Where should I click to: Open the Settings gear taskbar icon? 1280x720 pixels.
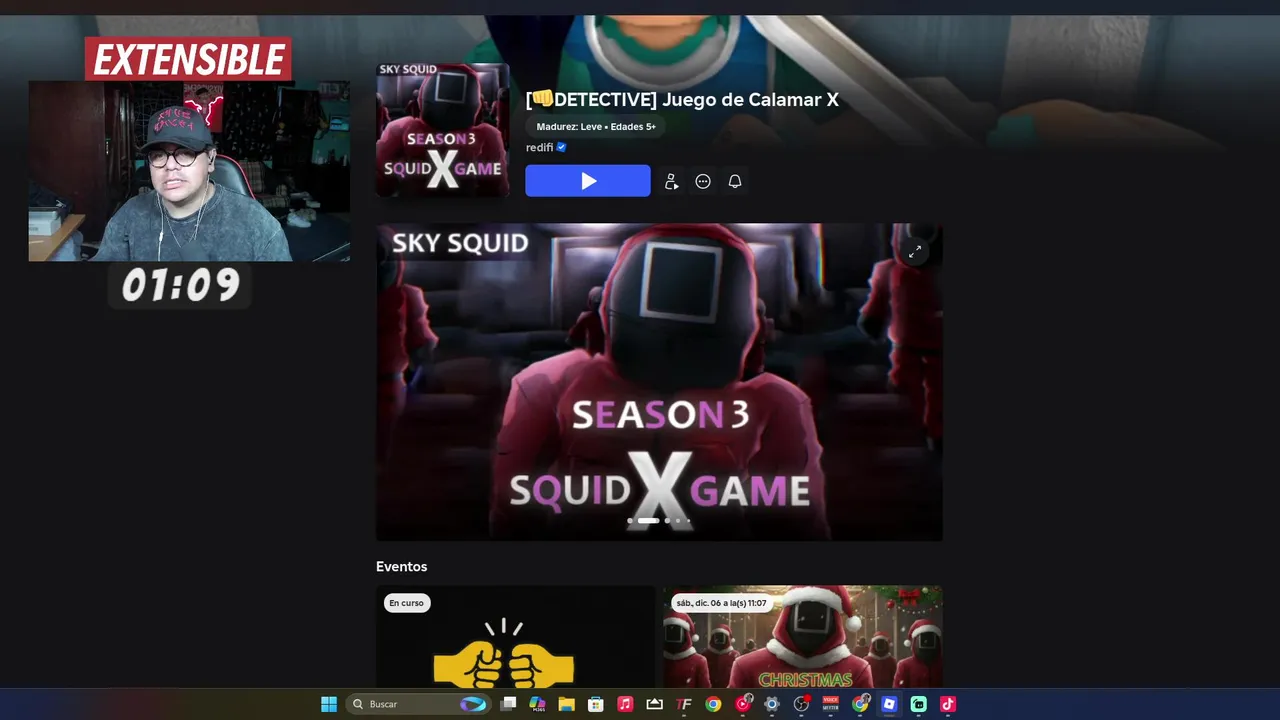pyautogui.click(x=772, y=704)
